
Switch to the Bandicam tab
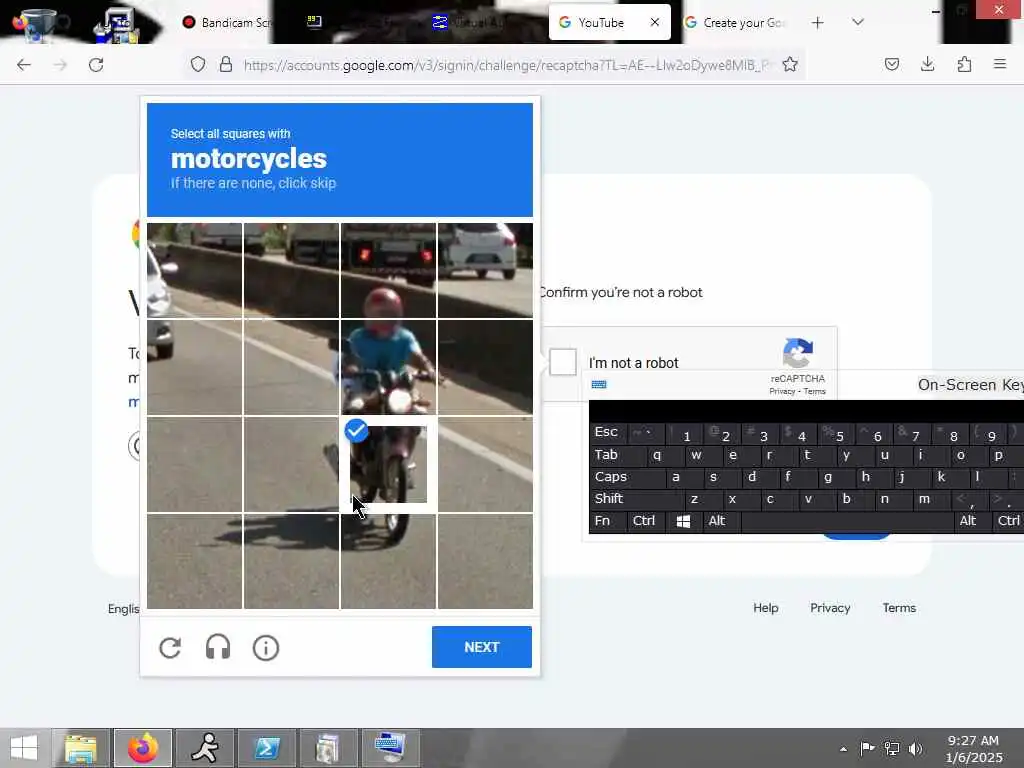pos(225,23)
